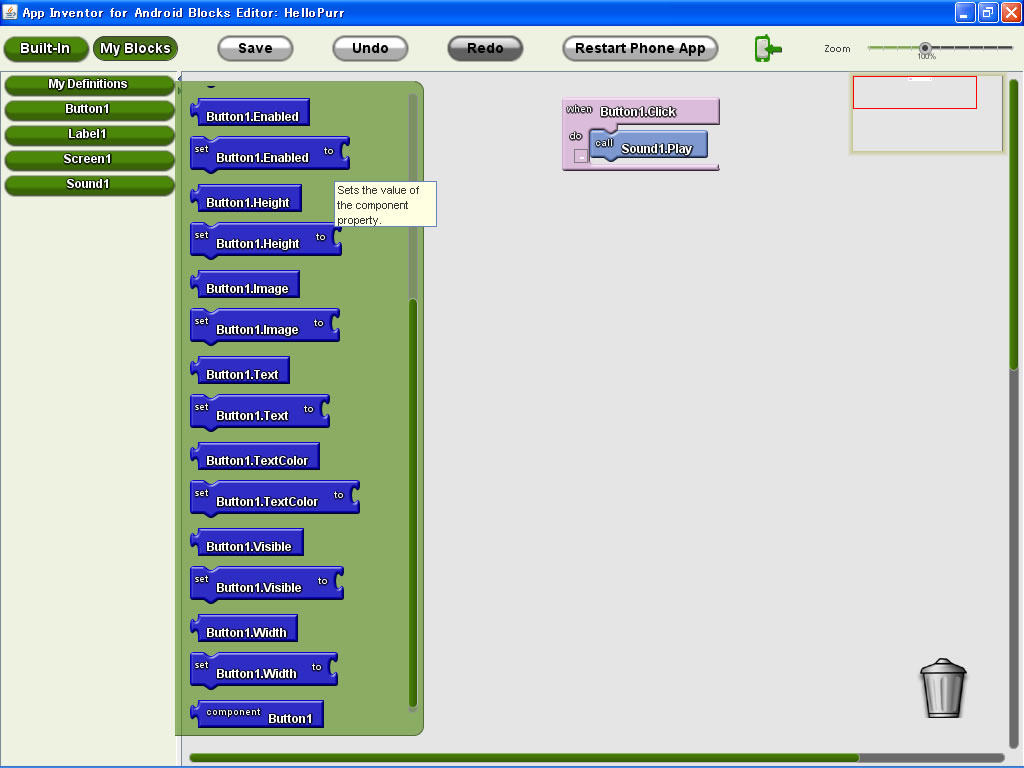
Task: Open the My Definitions drawer
Action: tap(88, 84)
